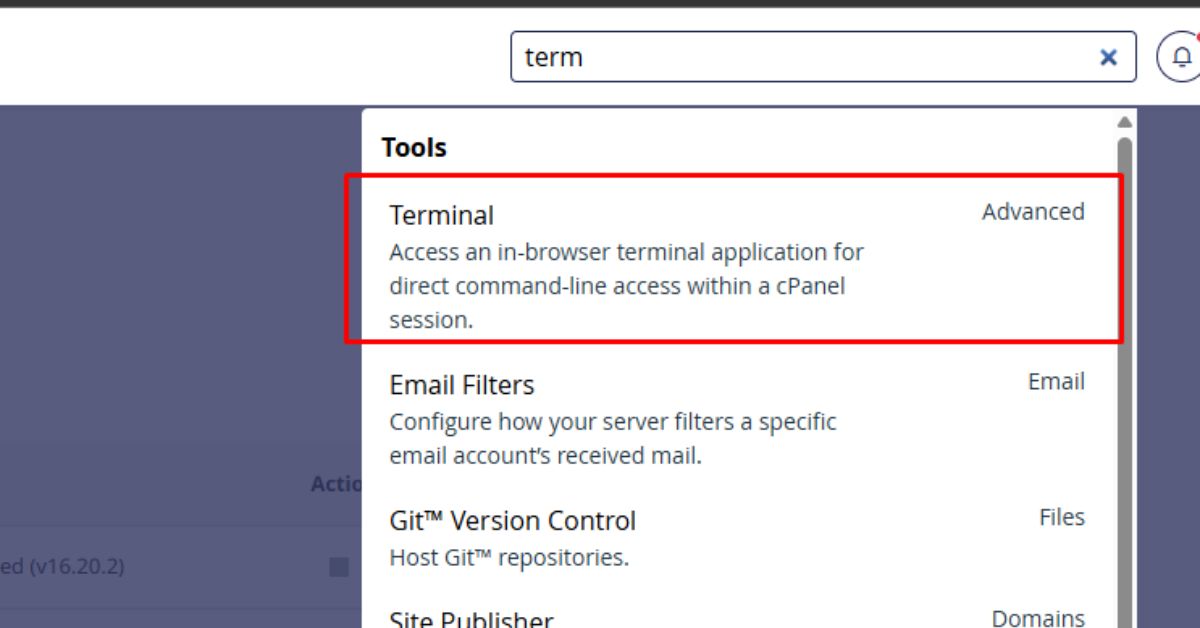1200x628 pixels.
Task: Open the notifications bell
Action: click(x=1180, y=58)
